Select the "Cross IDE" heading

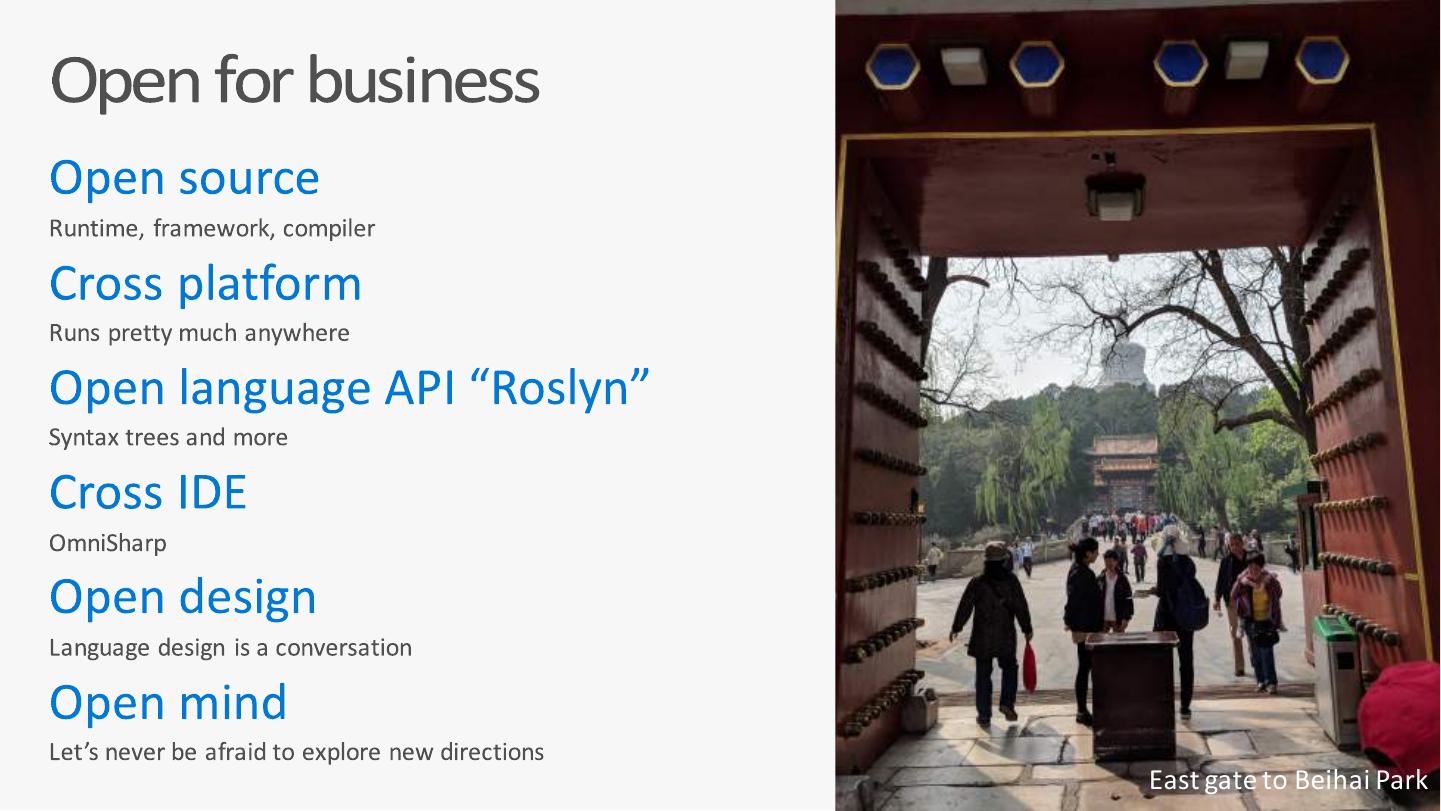point(148,493)
